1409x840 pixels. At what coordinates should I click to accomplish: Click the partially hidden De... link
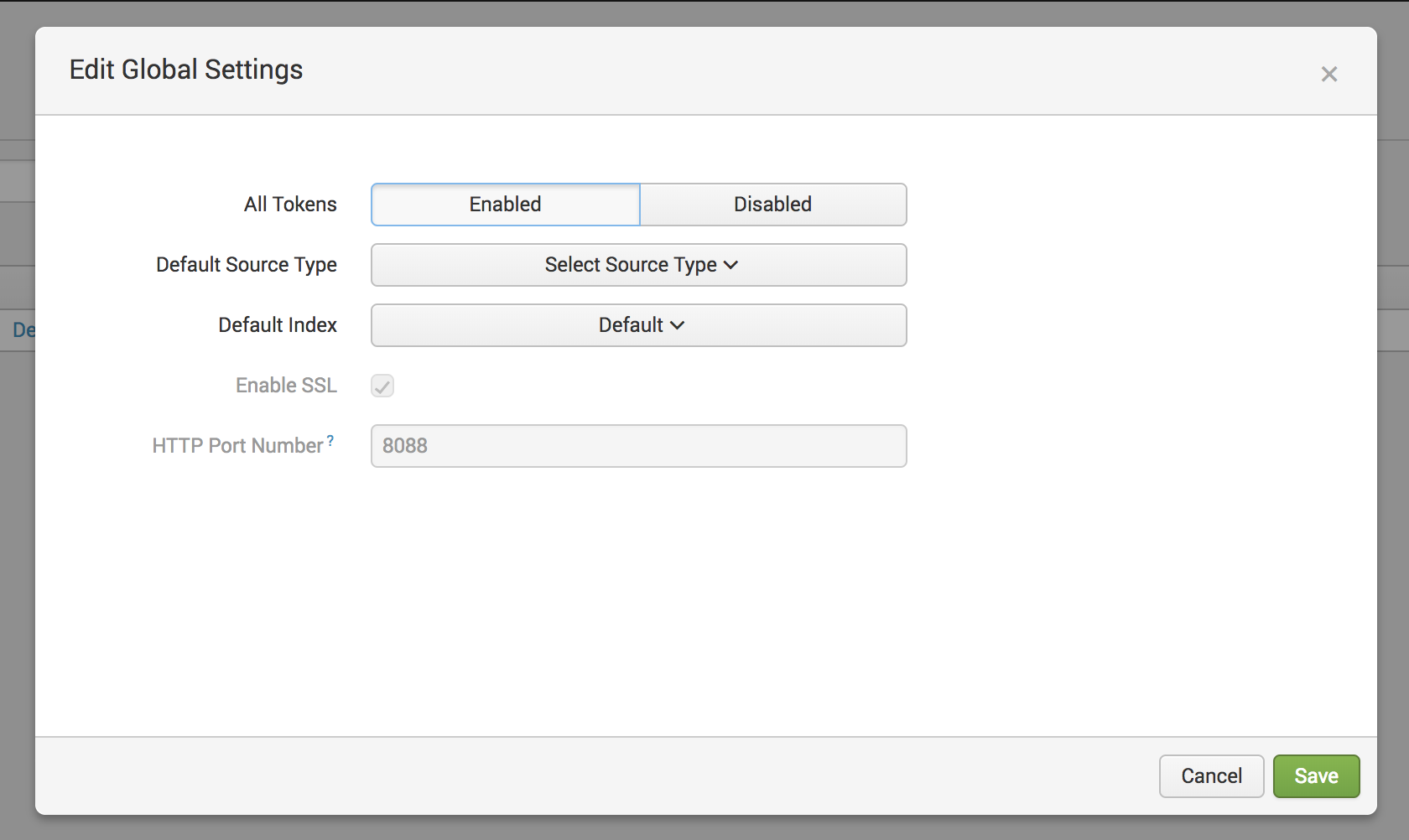click(26, 330)
